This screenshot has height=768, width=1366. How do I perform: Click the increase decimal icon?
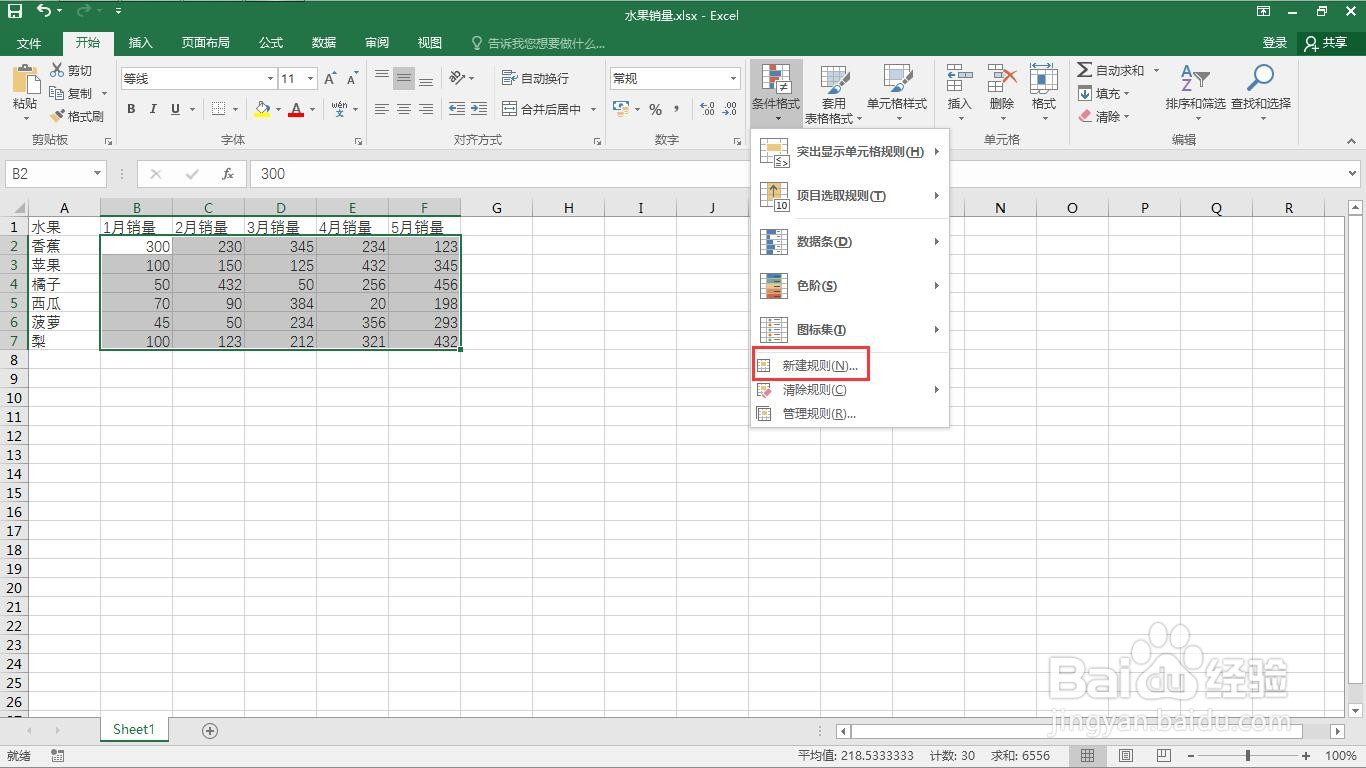point(707,109)
